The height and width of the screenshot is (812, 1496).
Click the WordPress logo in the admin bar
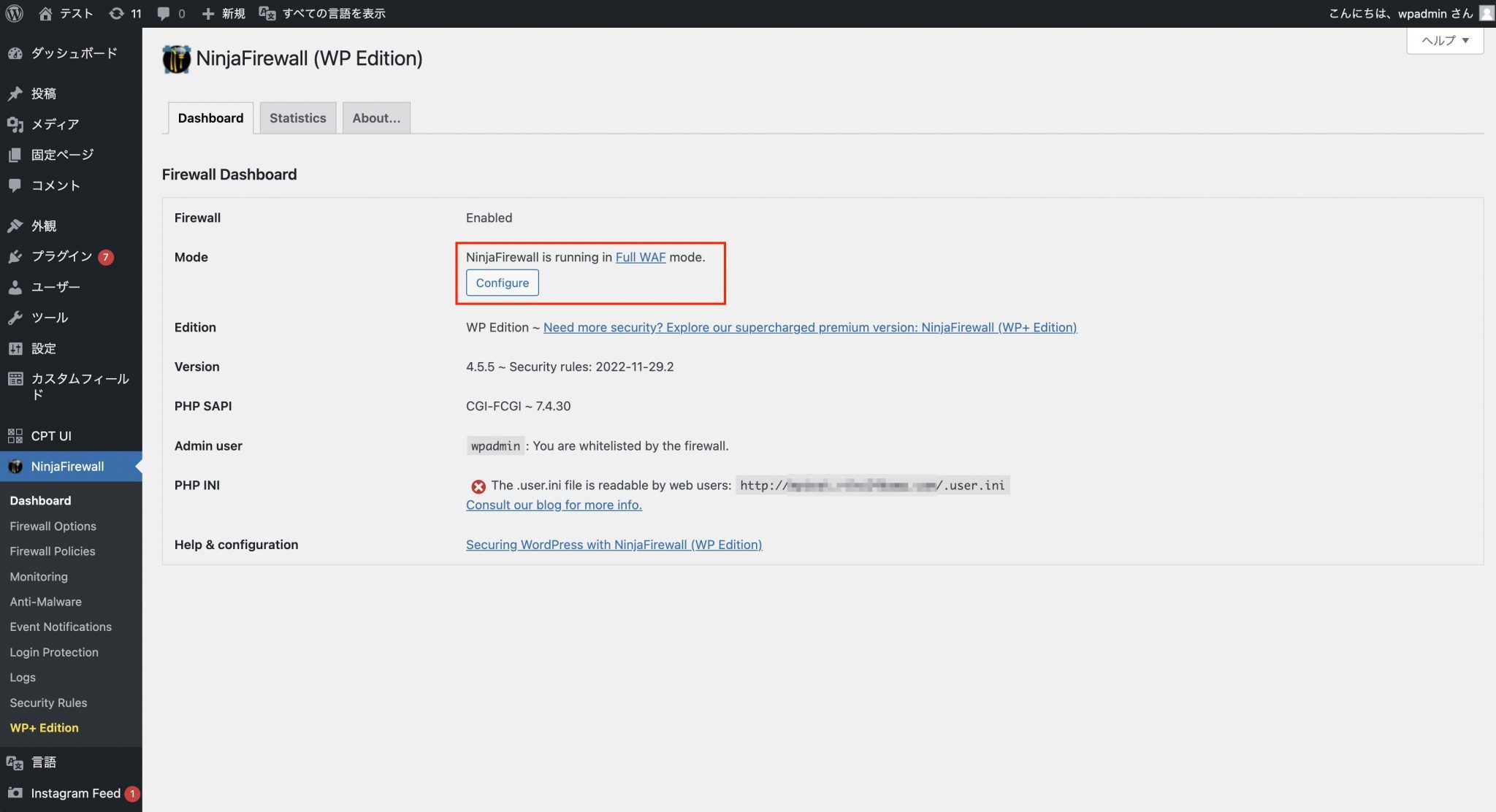tap(14, 13)
